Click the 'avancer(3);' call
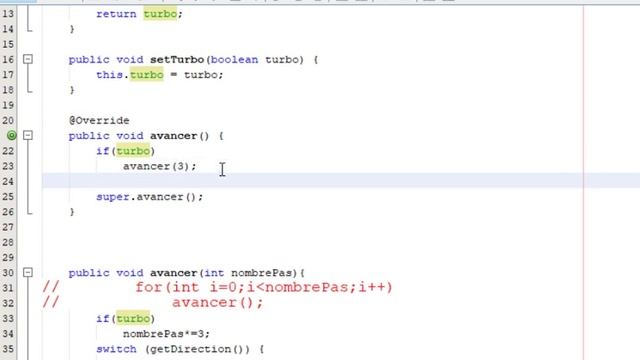 160,166
